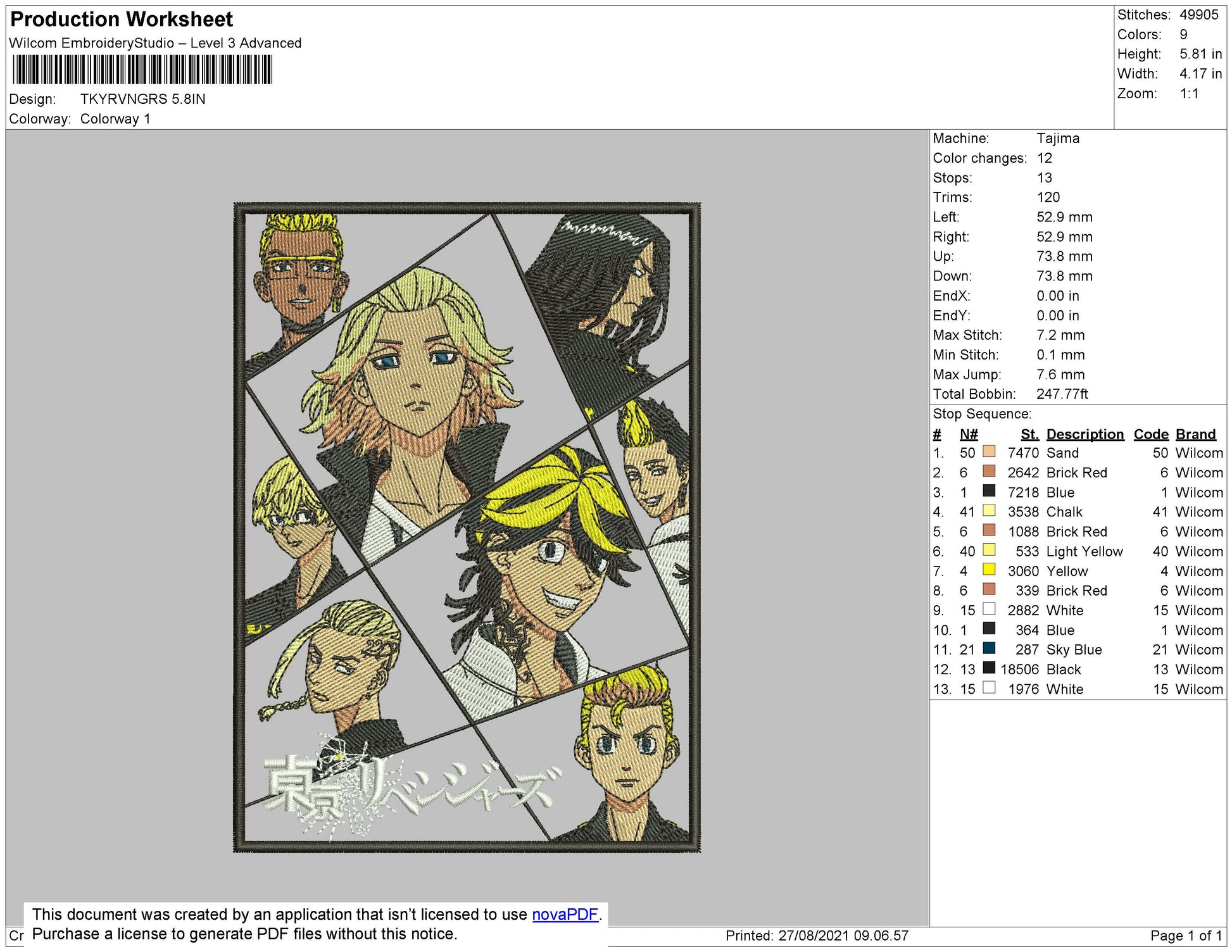1232x952 pixels.
Task: Click the novaPDF hyperlink
Action: [x=565, y=914]
